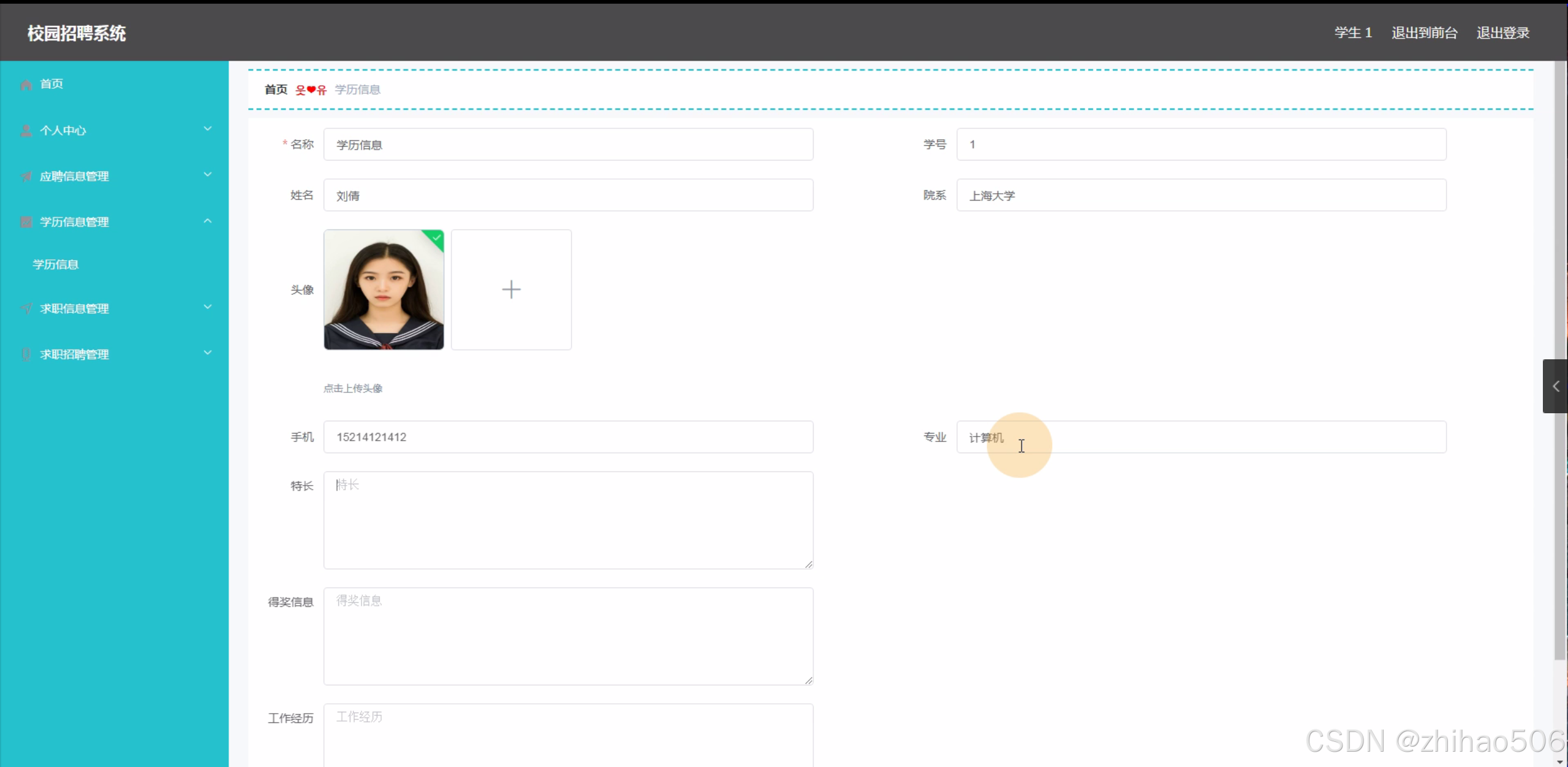The image size is (1568, 767).
Task: Click 退出到前台 in the header
Action: 1424,33
